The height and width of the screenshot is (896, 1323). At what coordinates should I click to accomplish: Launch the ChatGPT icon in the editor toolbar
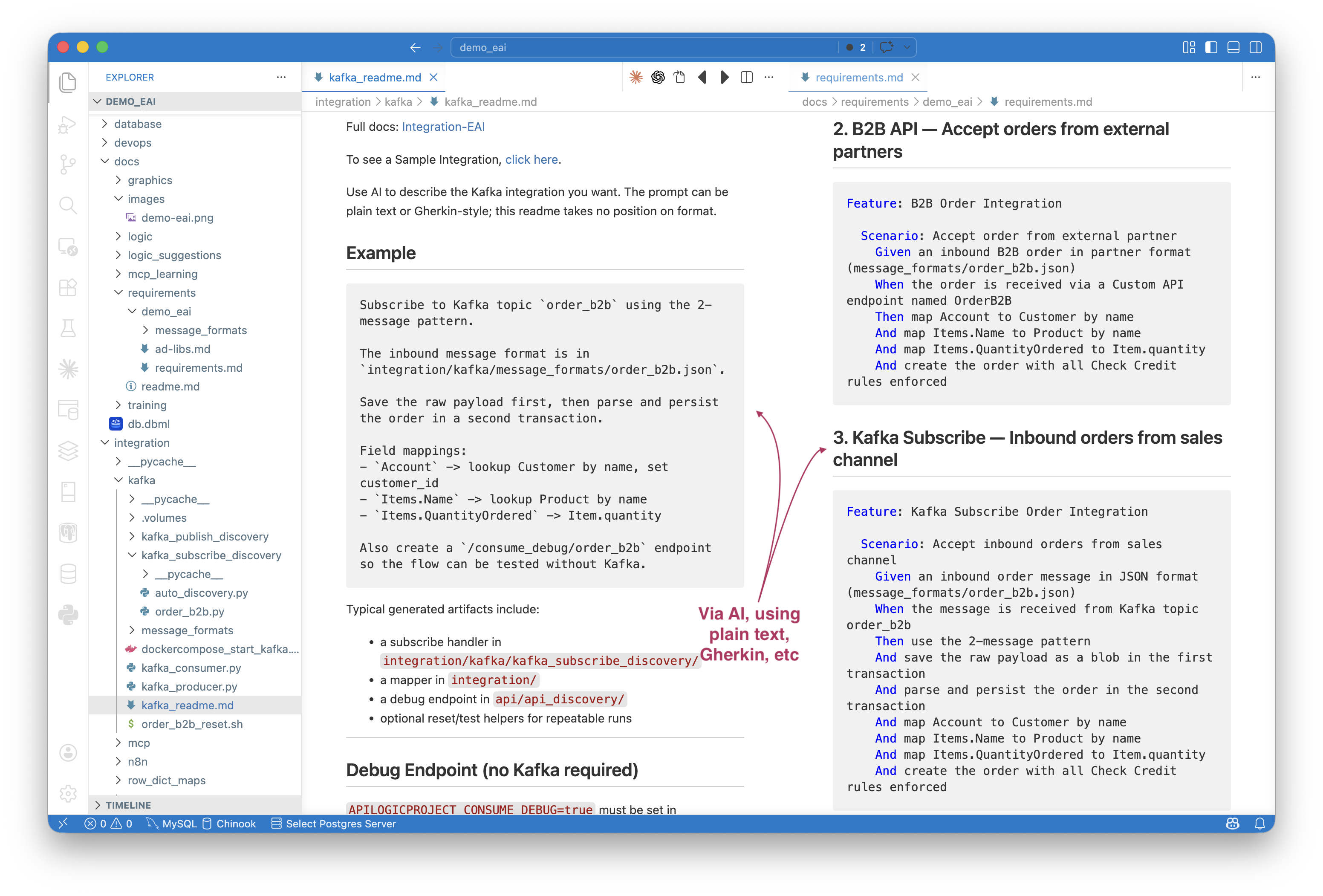click(658, 77)
